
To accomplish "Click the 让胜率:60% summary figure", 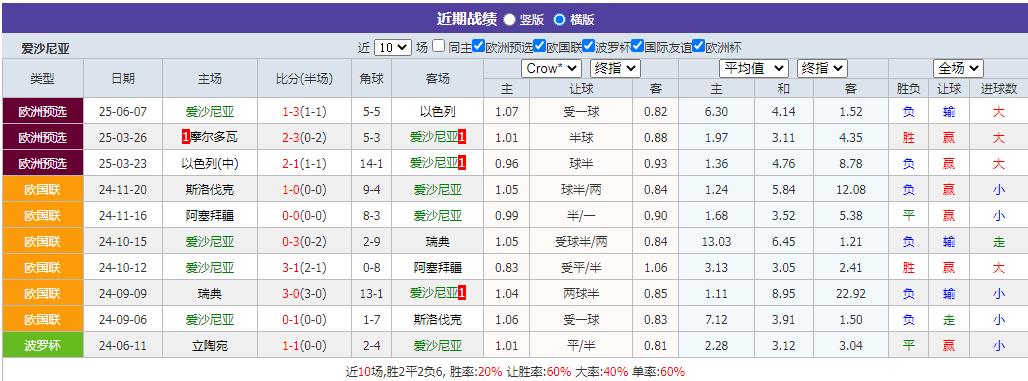I will point(538,372).
